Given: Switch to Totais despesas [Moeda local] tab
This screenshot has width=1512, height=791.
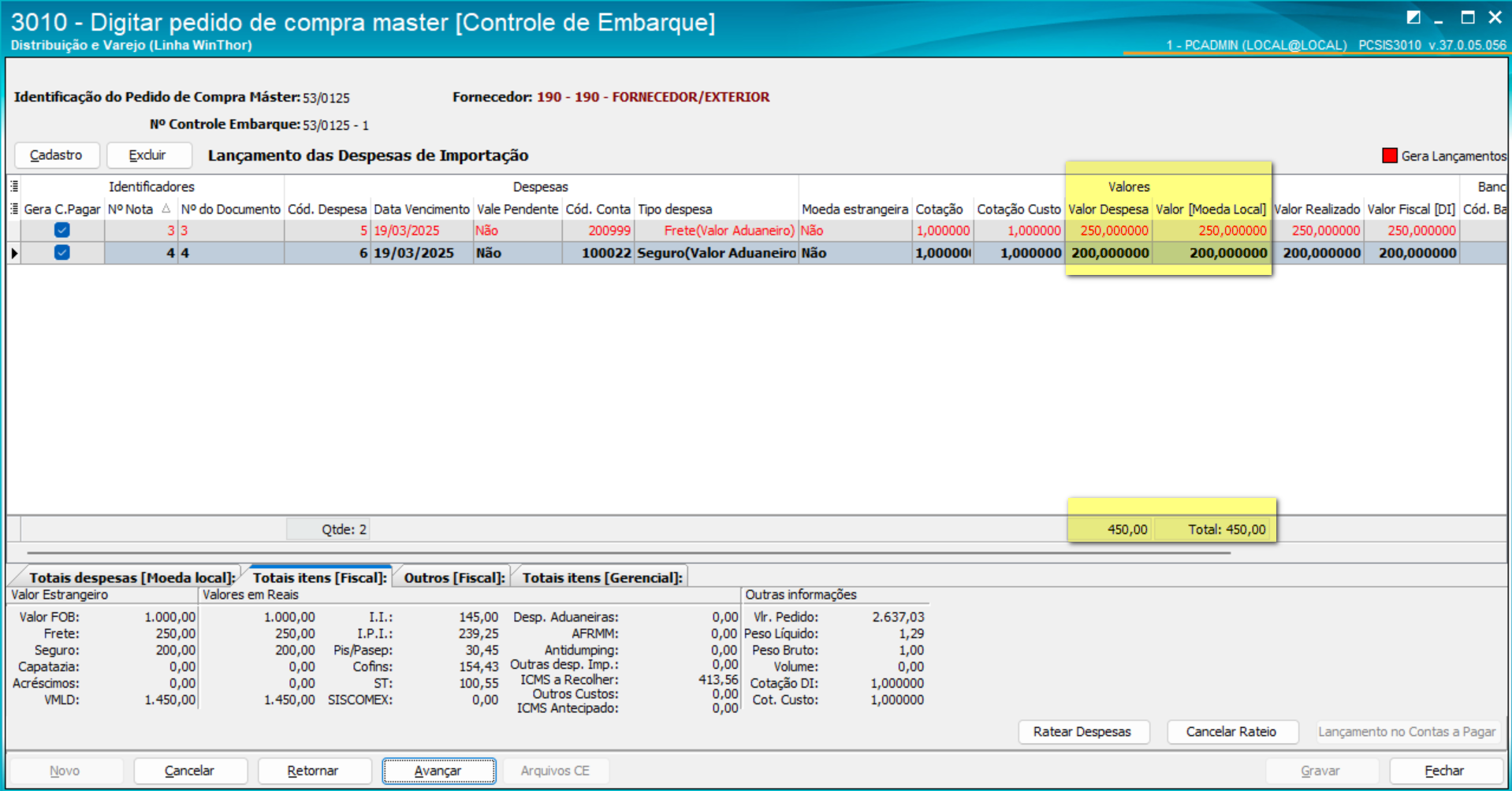Looking at the screenshot, I should tap(132, 577).
